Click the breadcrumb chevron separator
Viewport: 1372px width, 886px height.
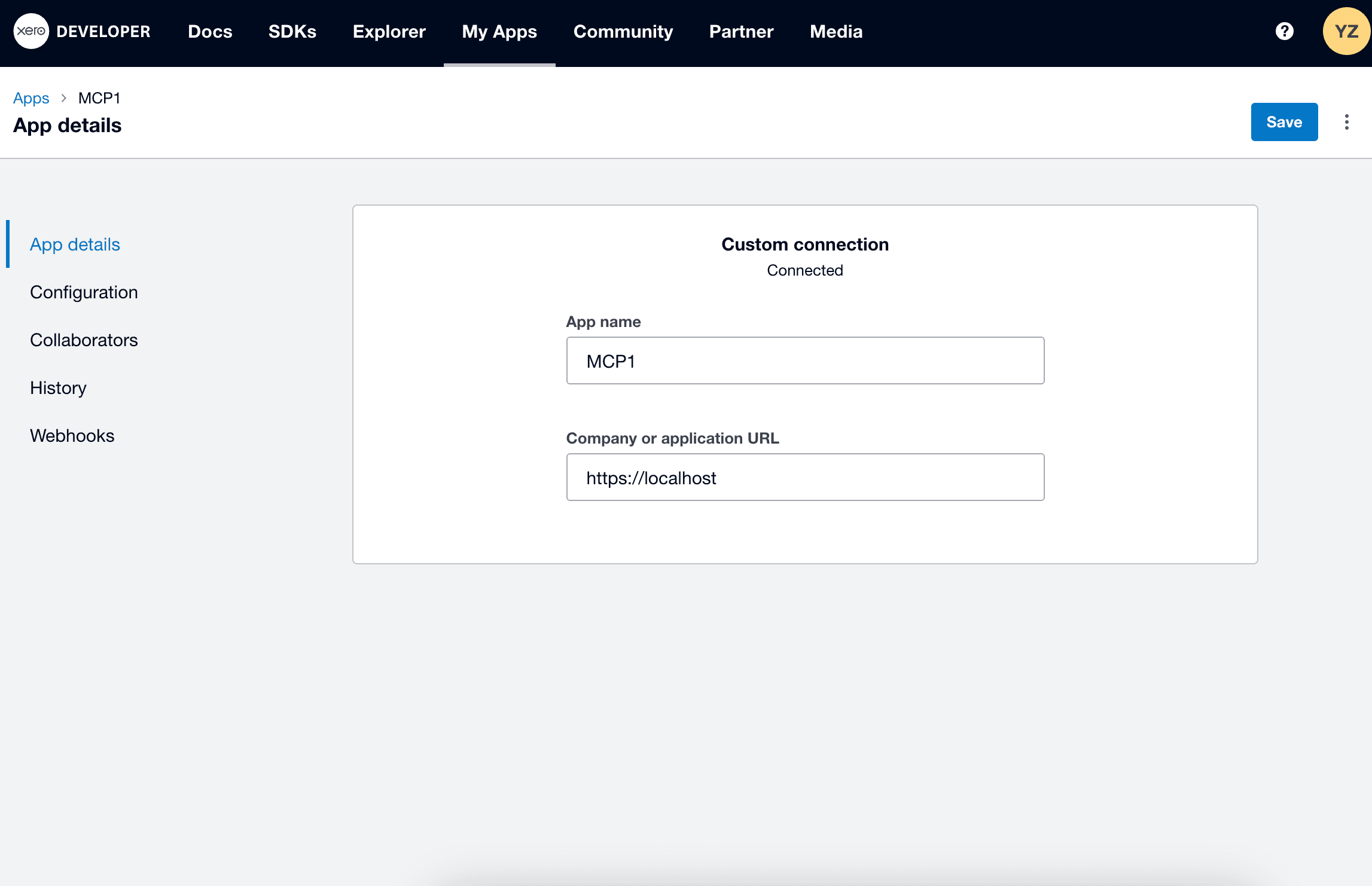click(64, 98)
